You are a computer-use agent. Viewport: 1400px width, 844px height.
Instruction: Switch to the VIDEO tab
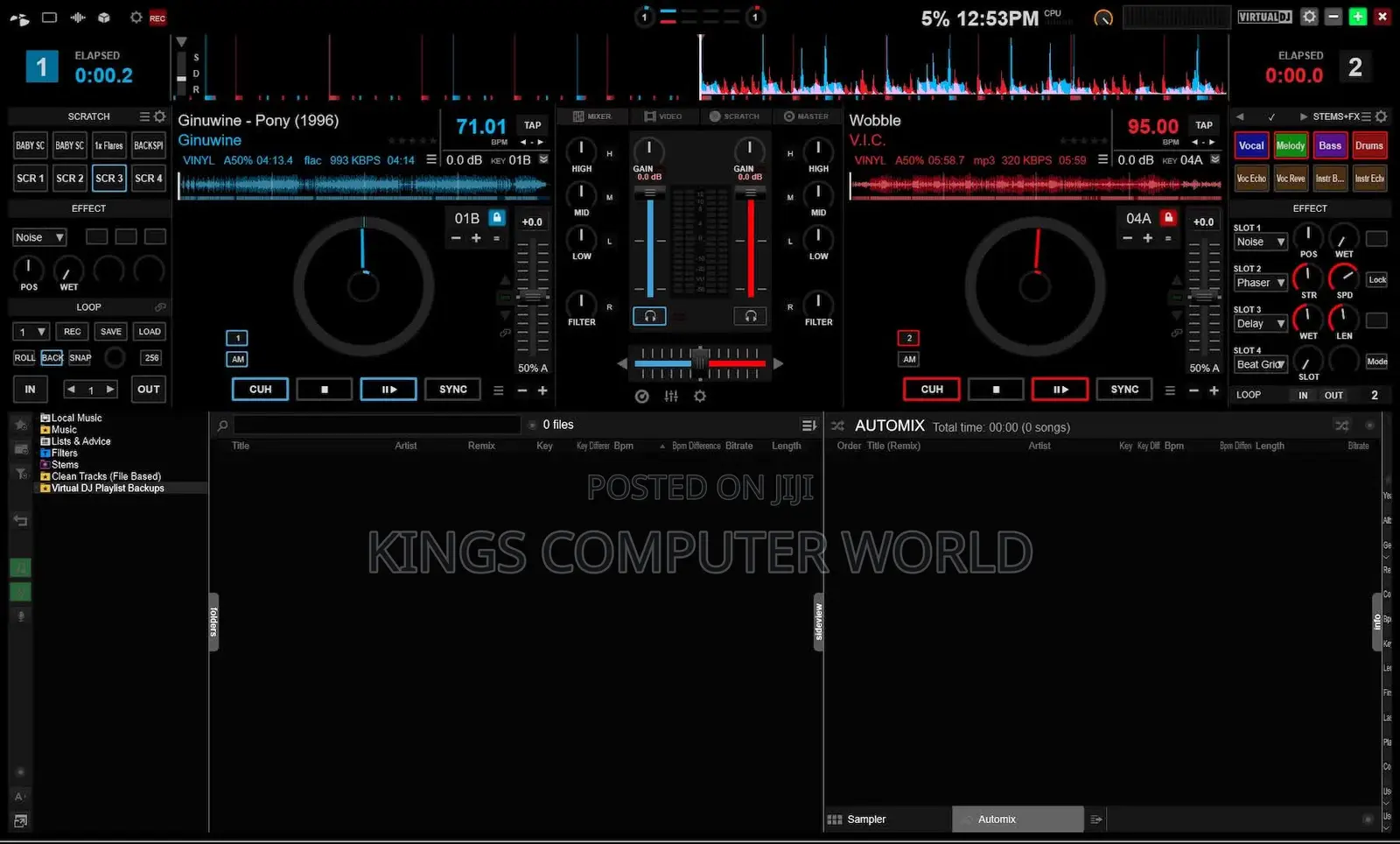click(663, 116)
